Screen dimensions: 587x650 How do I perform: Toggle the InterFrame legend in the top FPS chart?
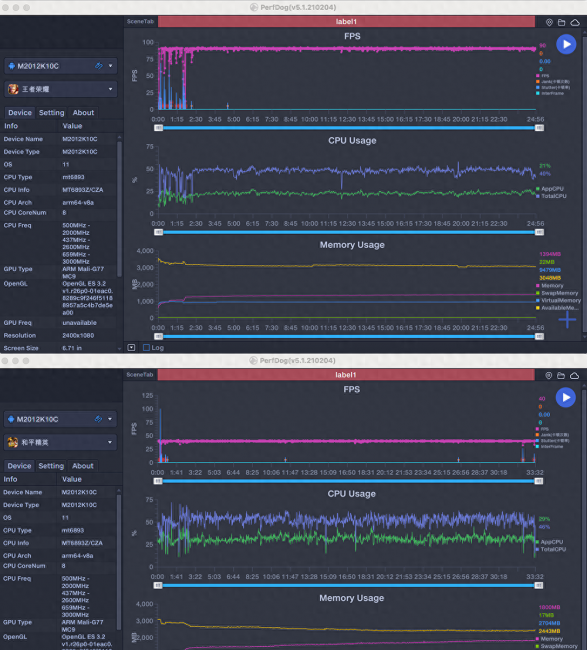550,93
